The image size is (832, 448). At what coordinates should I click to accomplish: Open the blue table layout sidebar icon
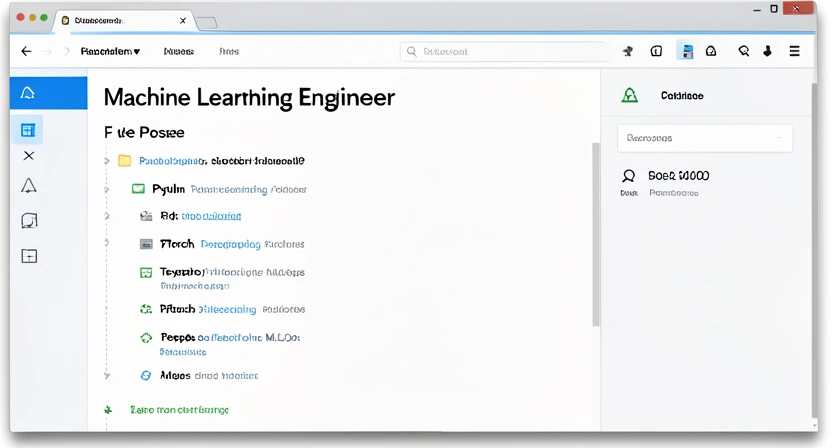(28, 130)
